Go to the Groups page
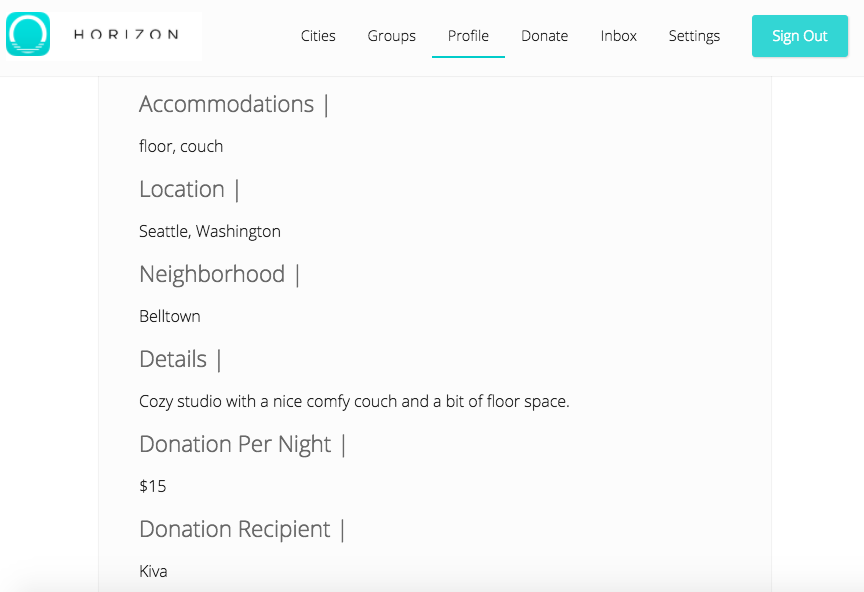Screen dimensions: 864x592 tap(391, 36)
